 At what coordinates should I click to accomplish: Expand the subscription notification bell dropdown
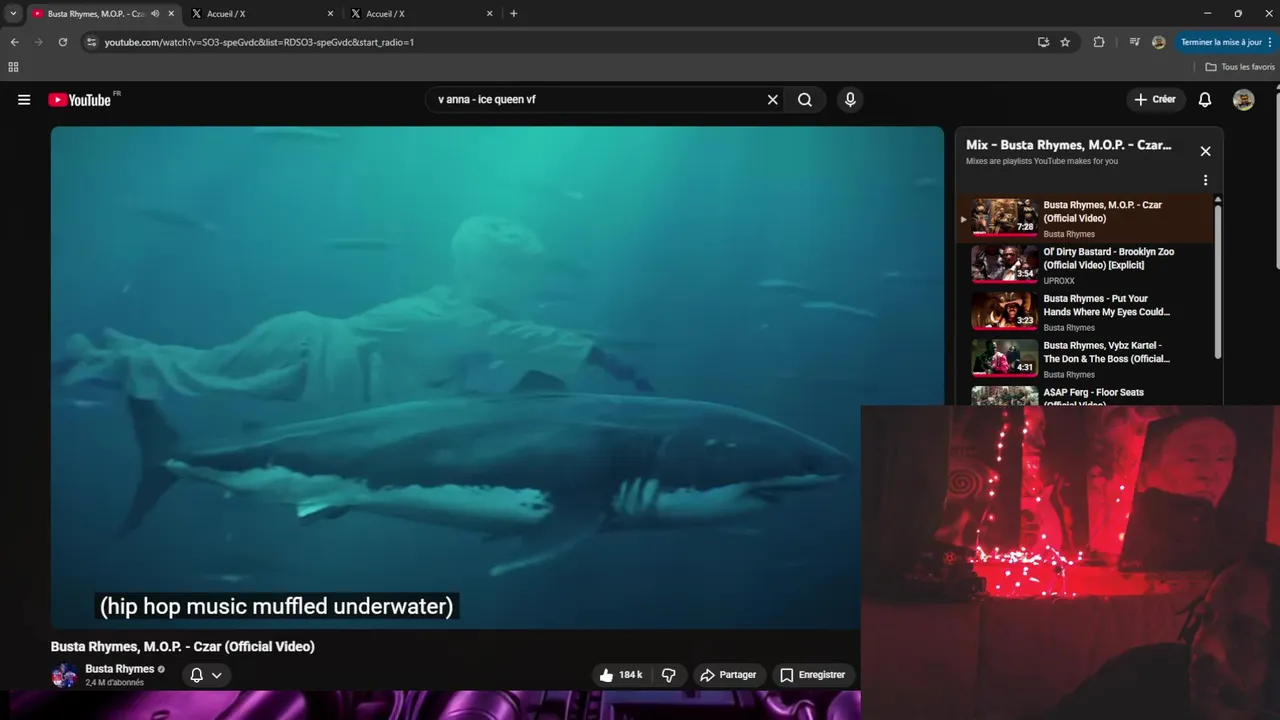(206, 675)
